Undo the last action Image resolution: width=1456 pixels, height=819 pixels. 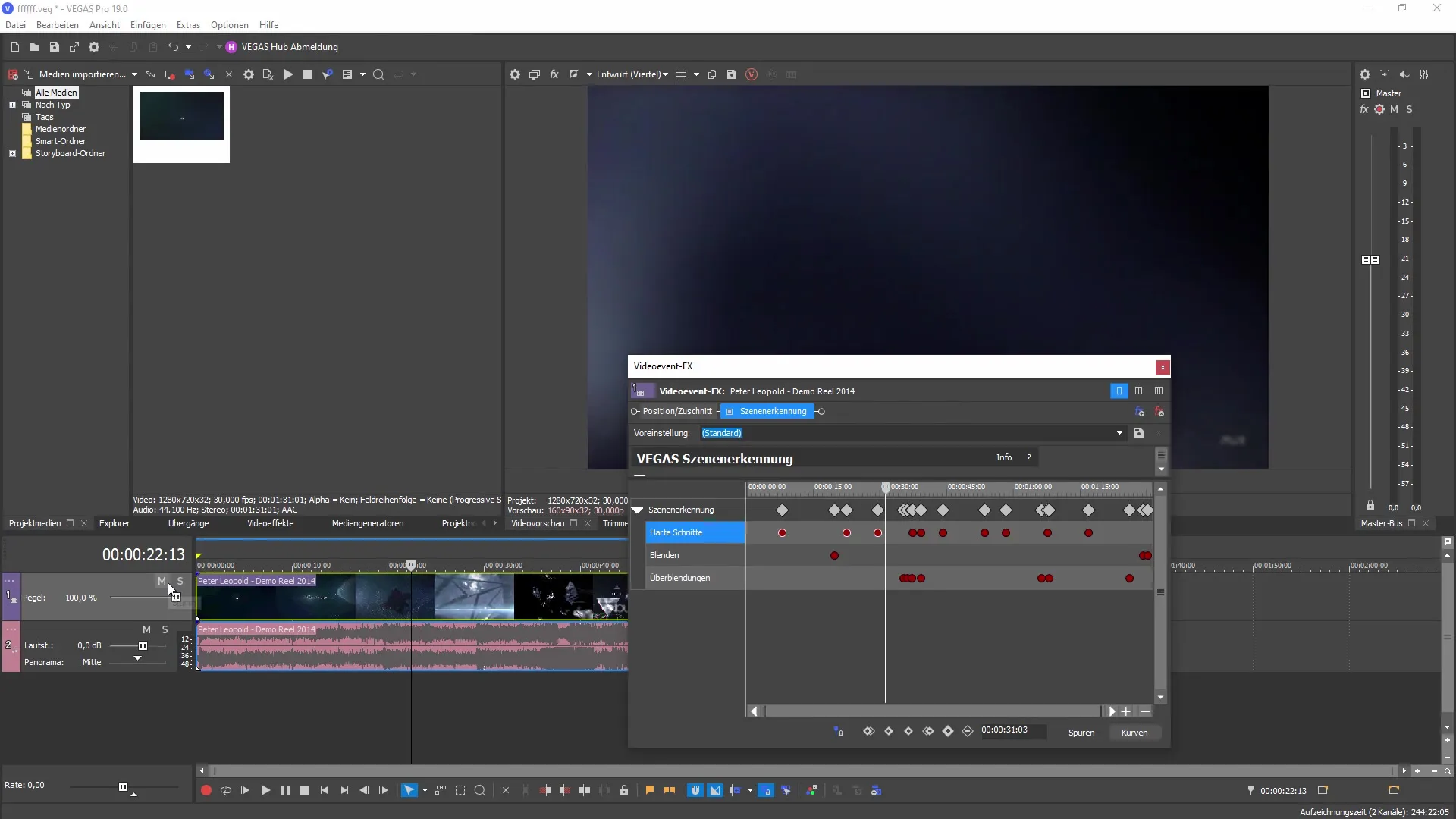point(173,47)
